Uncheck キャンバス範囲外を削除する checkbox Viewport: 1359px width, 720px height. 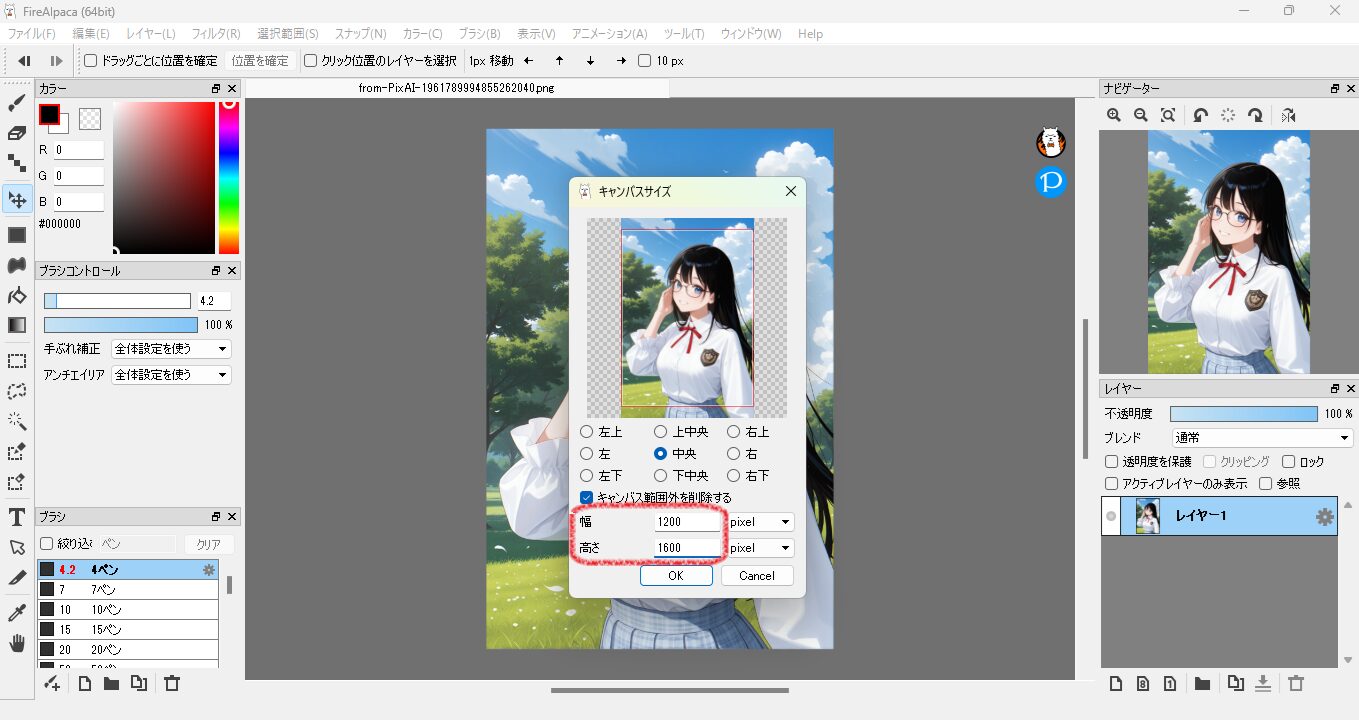click(587, 498)
